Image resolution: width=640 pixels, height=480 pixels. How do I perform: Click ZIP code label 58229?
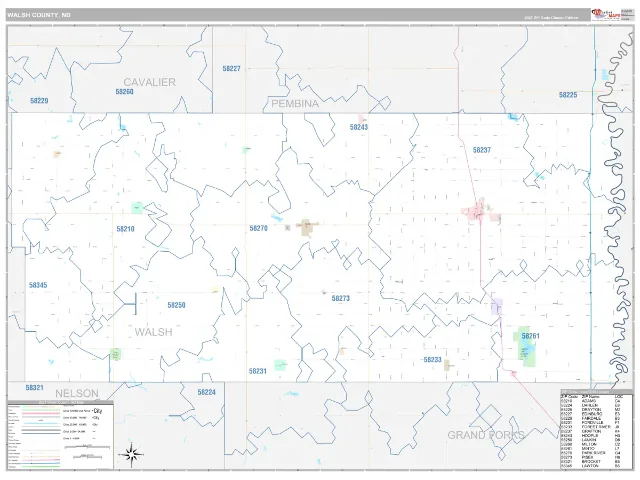(x=39, y=100)
